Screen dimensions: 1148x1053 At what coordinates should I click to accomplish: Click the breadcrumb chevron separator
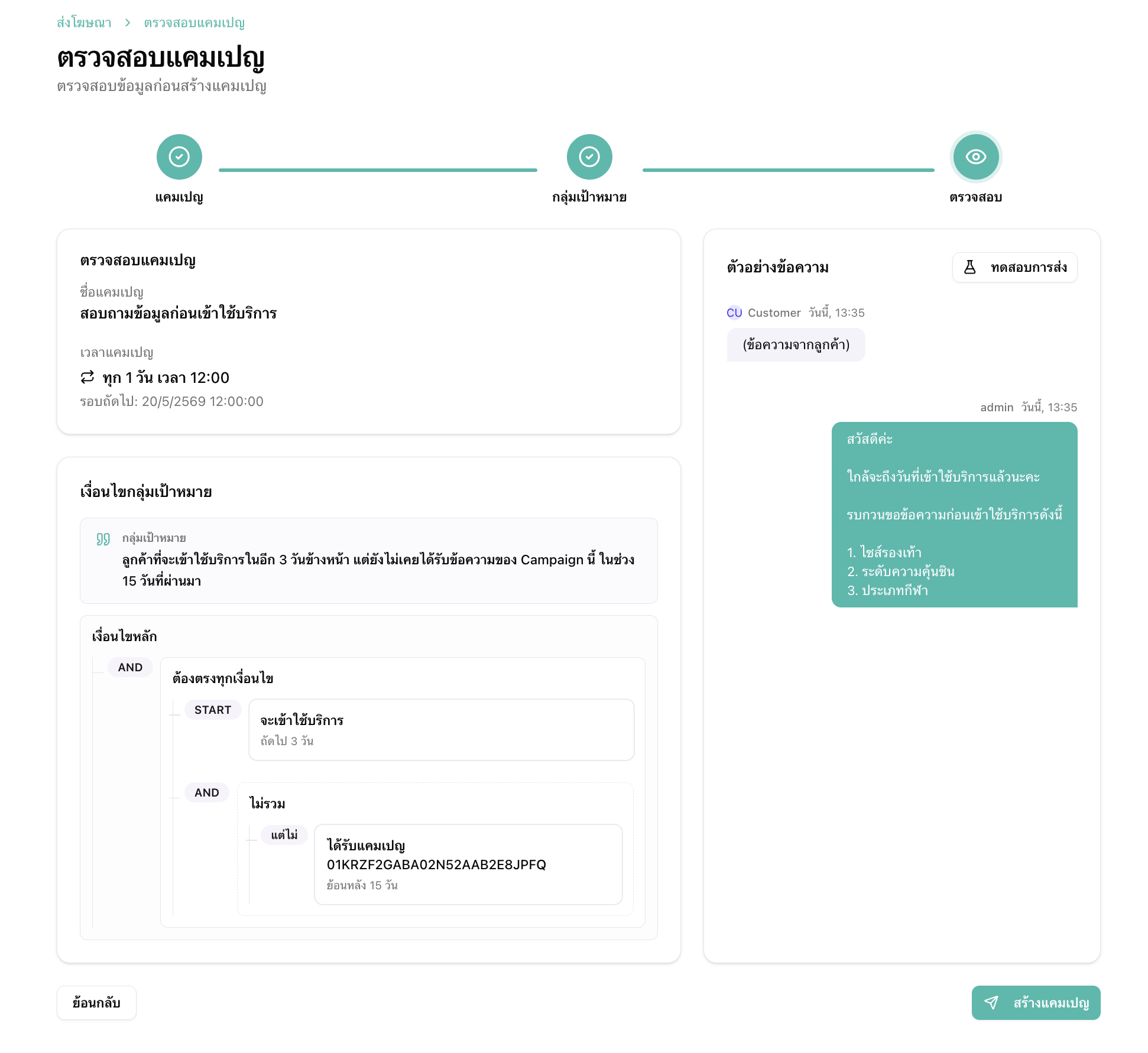tap(128, 22)
